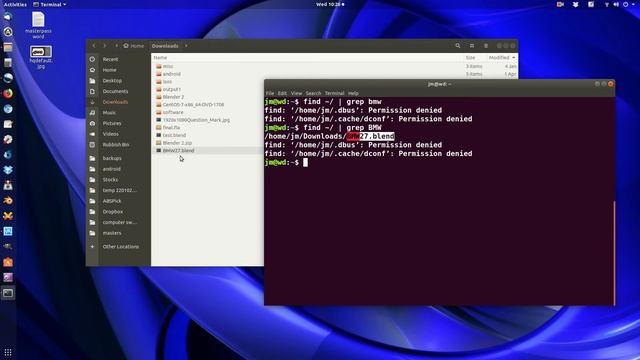Open Rubbish Bin in the sidebar
640x360 pixels.
[116, 144]
